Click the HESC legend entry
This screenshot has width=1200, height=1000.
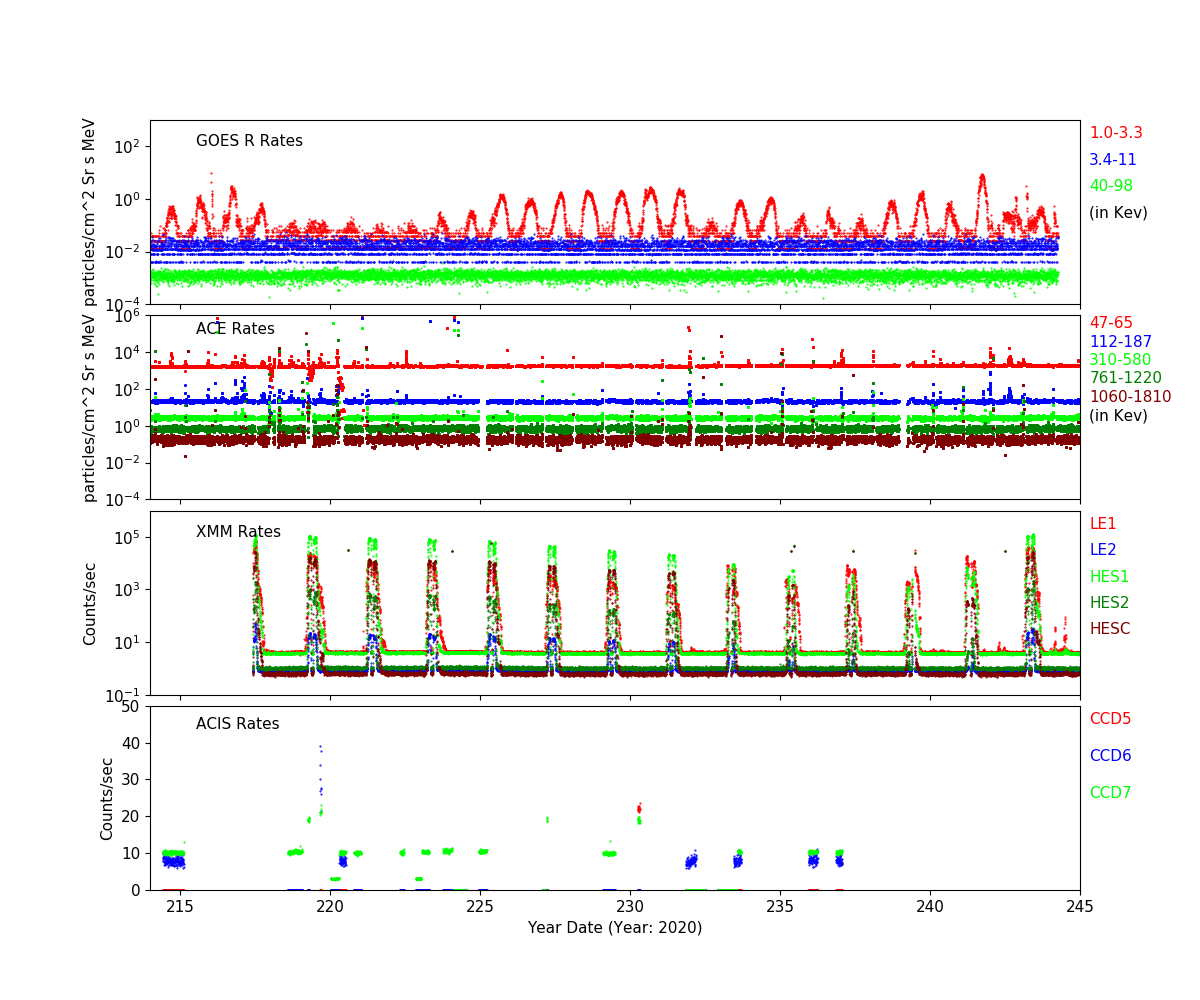point(1110,629)
